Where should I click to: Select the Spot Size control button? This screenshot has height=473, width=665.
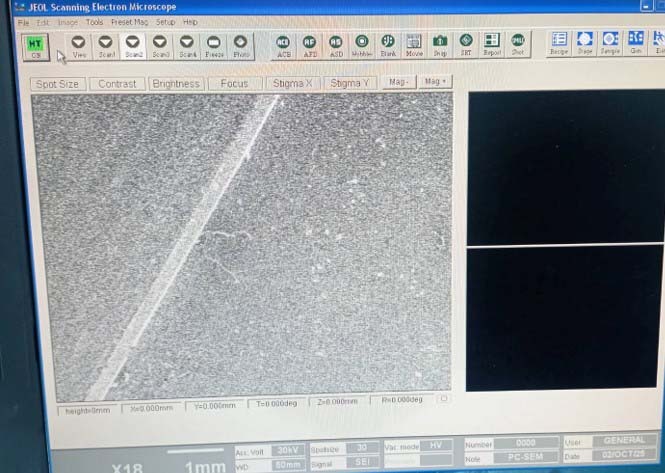57,84
